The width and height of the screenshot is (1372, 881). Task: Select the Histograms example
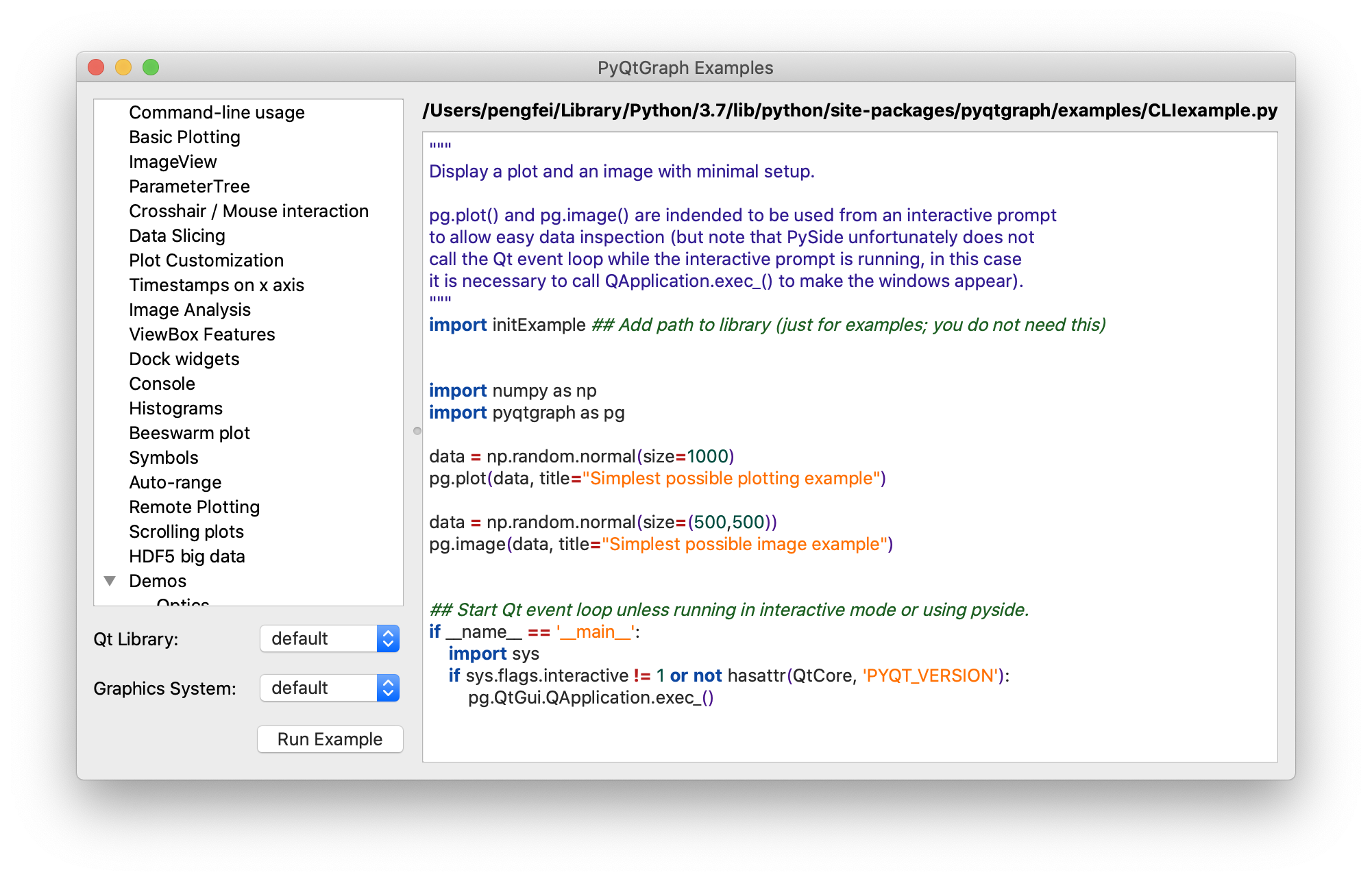(175, 408)
